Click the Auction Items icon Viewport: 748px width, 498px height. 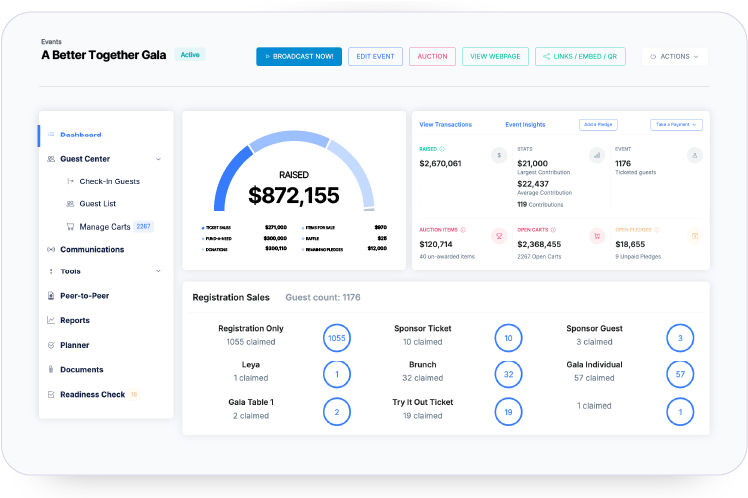click(498, 236)
